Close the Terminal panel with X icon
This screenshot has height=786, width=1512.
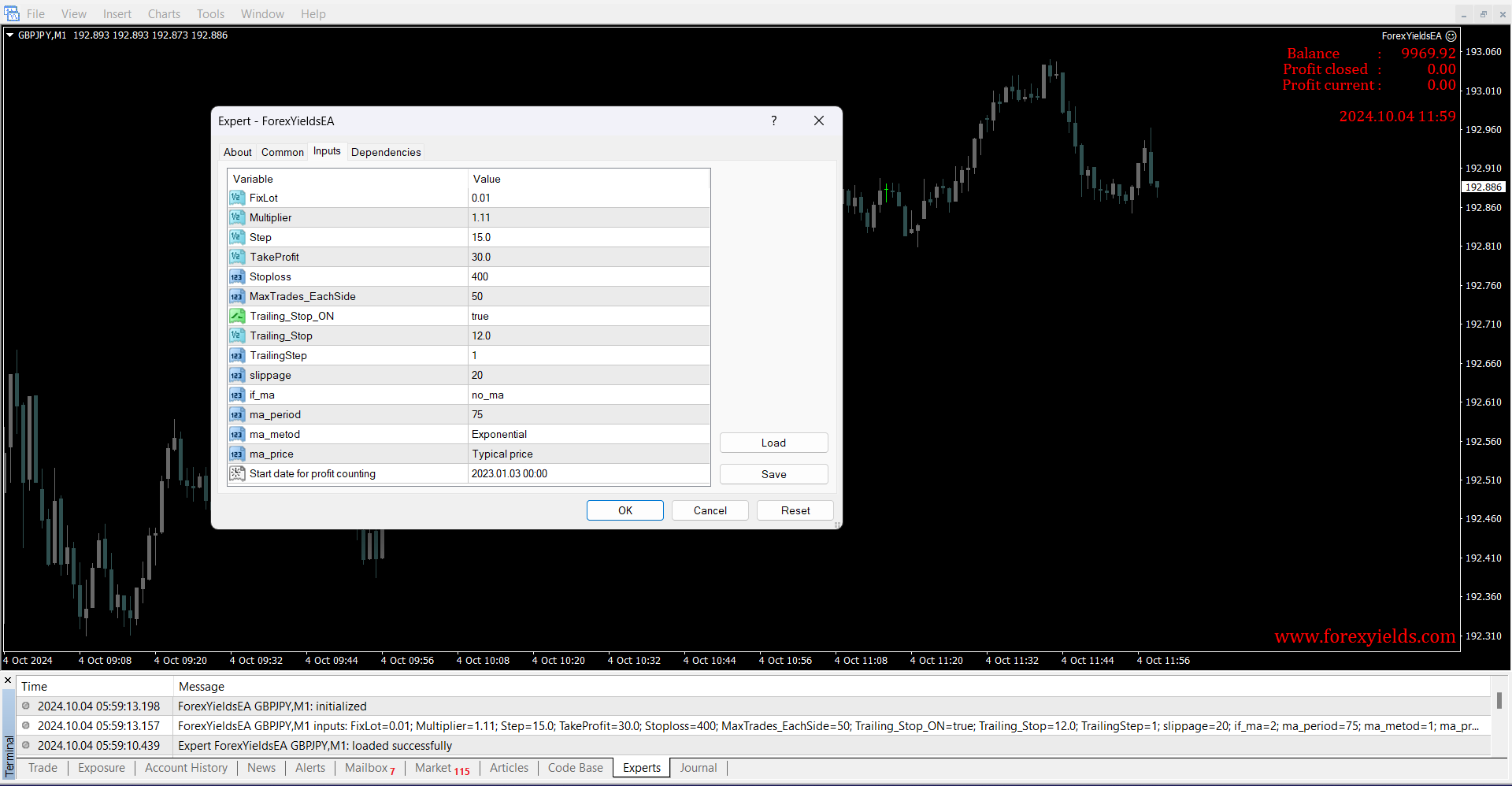coord(8,680)
